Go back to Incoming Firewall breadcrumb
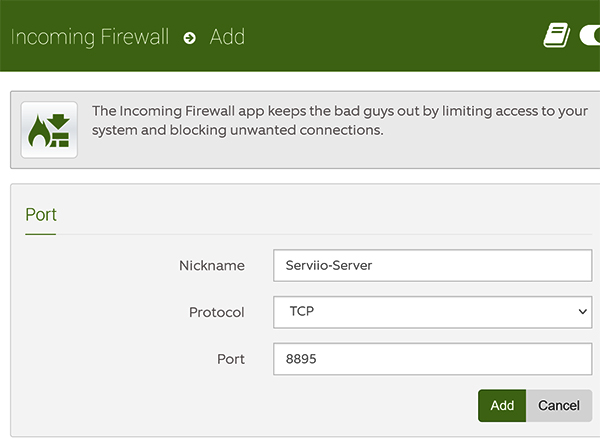The height and width of the screenshot is (443, 600). [x=90, y=37]
